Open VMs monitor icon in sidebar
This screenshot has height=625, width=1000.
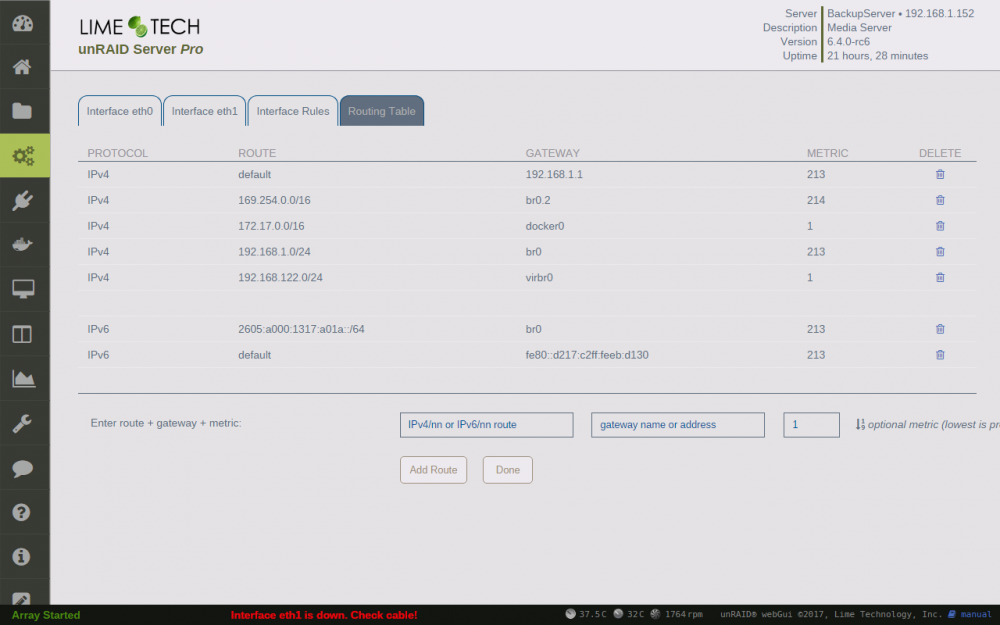[x=23, y=289]
